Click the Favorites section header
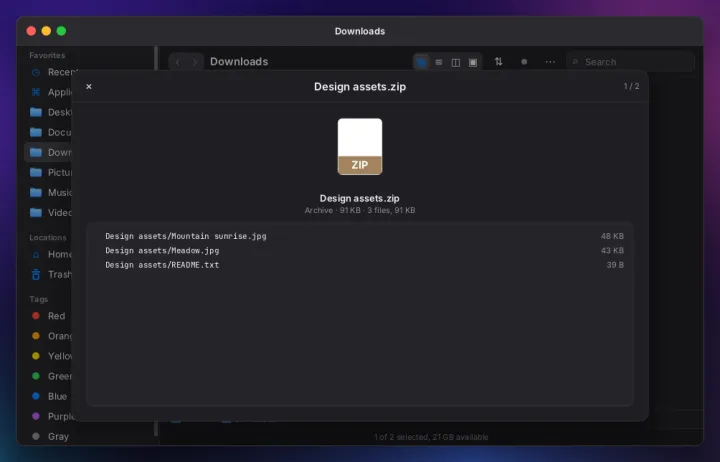 click(47, 55)
